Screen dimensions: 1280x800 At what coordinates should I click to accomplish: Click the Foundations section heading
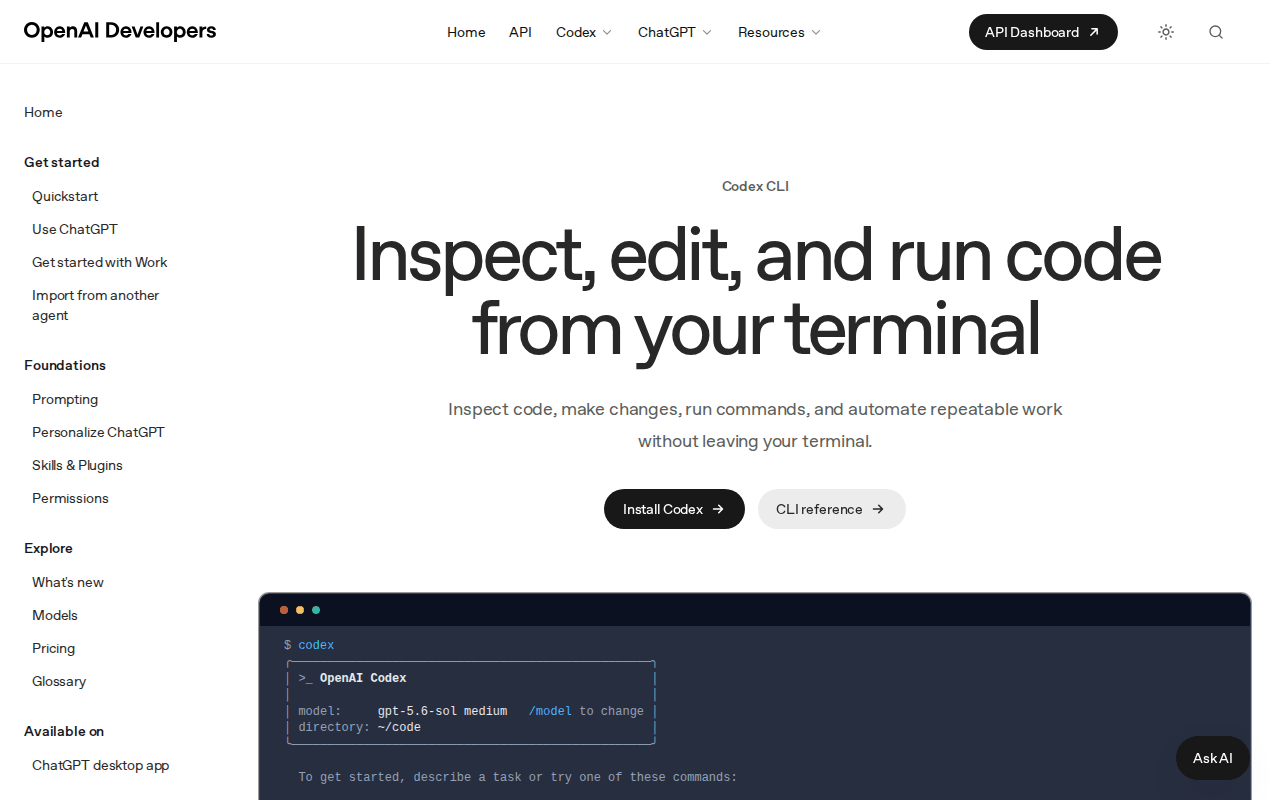click(65, 365)
